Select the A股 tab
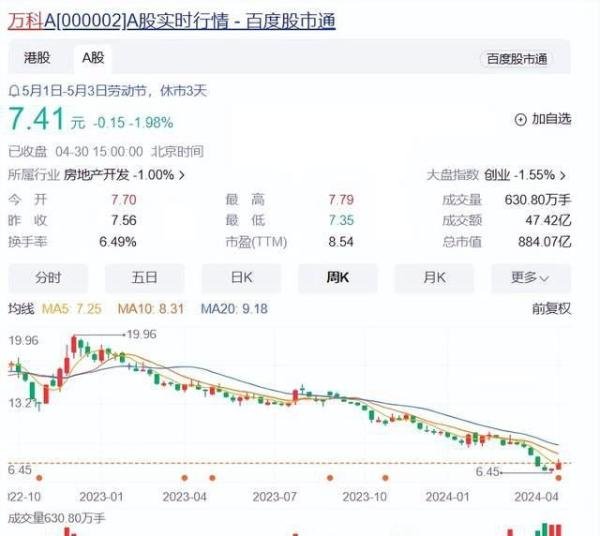The width and height of the screenshot is (600, 536). point(93,58)
